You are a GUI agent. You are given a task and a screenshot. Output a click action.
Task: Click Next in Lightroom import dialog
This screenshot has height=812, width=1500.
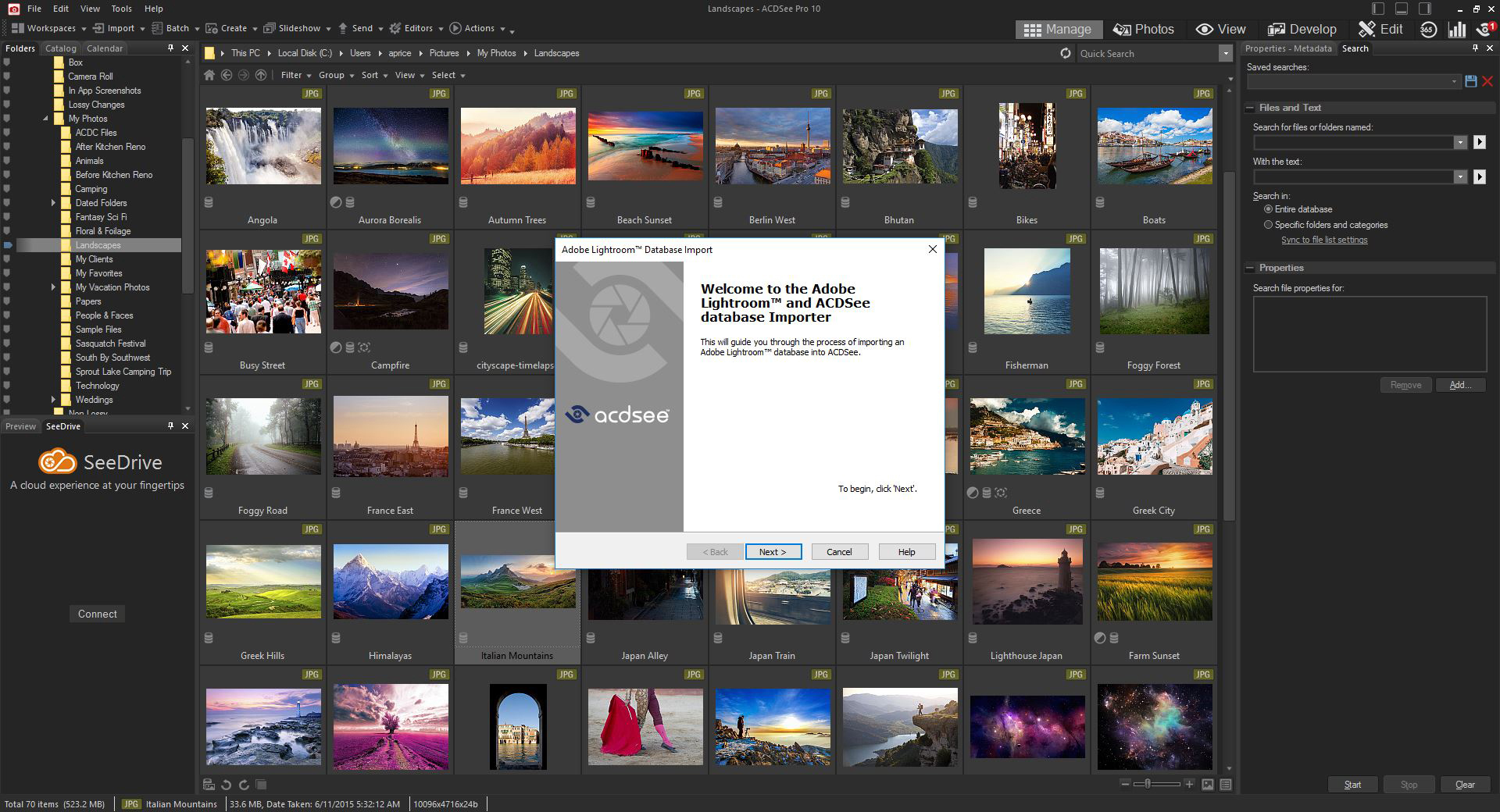click(773, 551)
